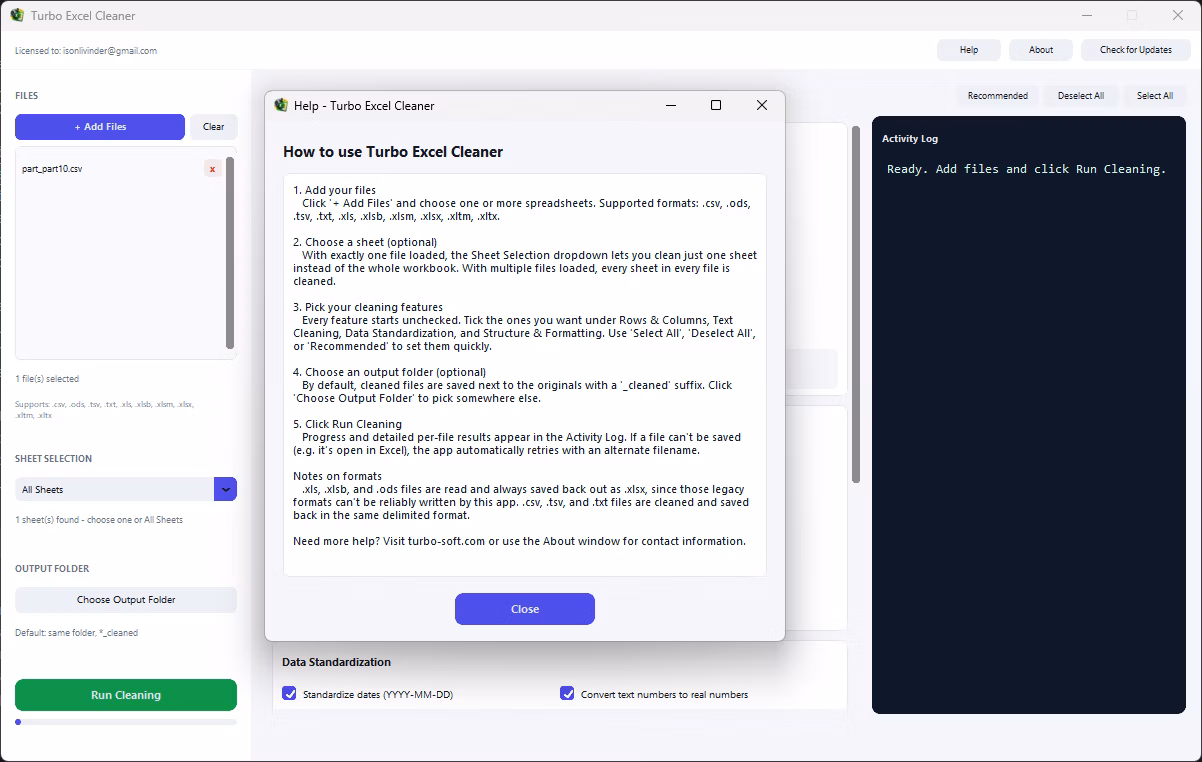Maximize the Help dialog window
The height and width of the screenshot is (762, 1202).
pyautogui.click(x=716, y=105)
